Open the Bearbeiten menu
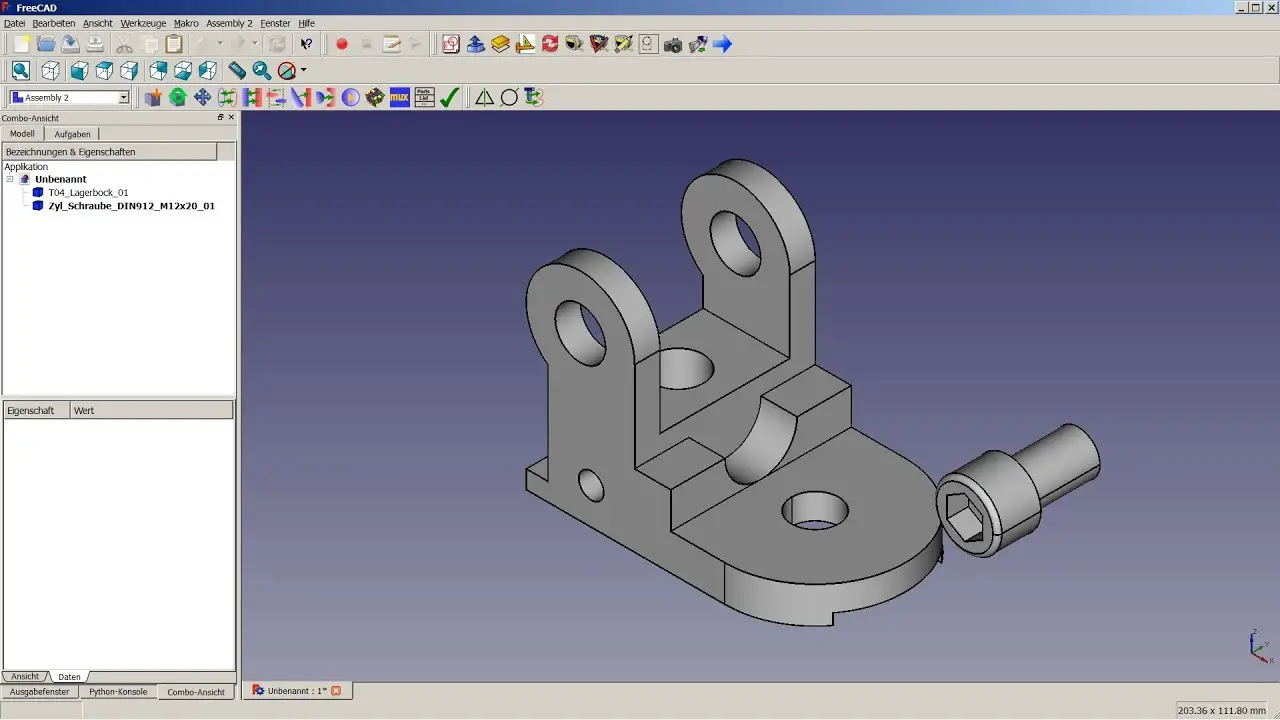 (x=54, y=23)
